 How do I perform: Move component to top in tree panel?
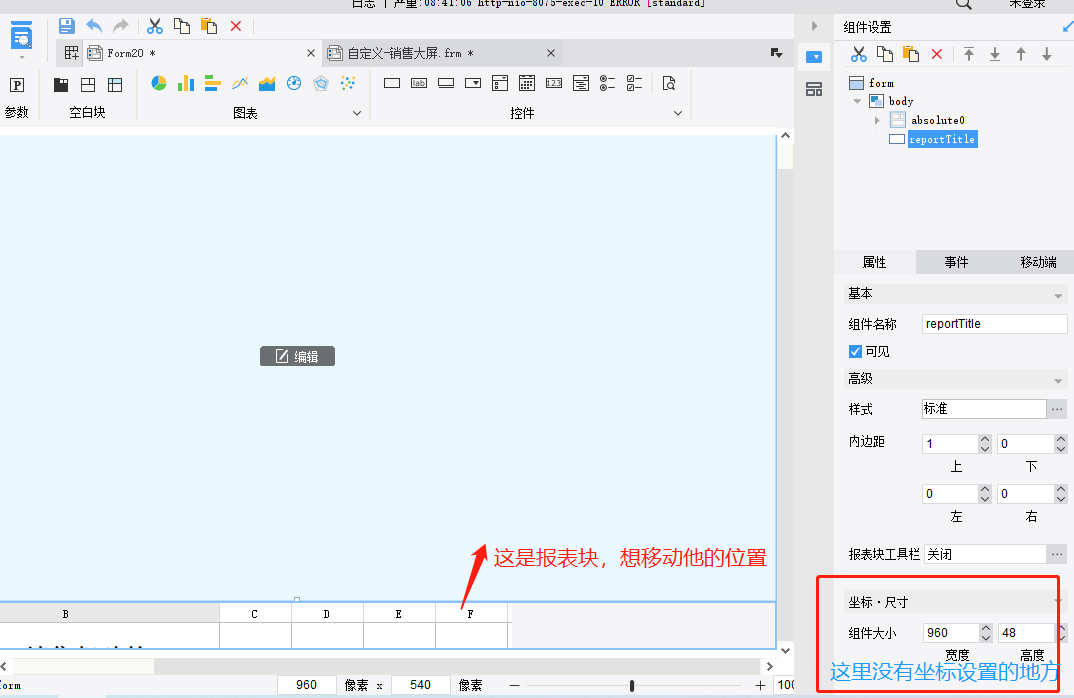pos(969,54)
